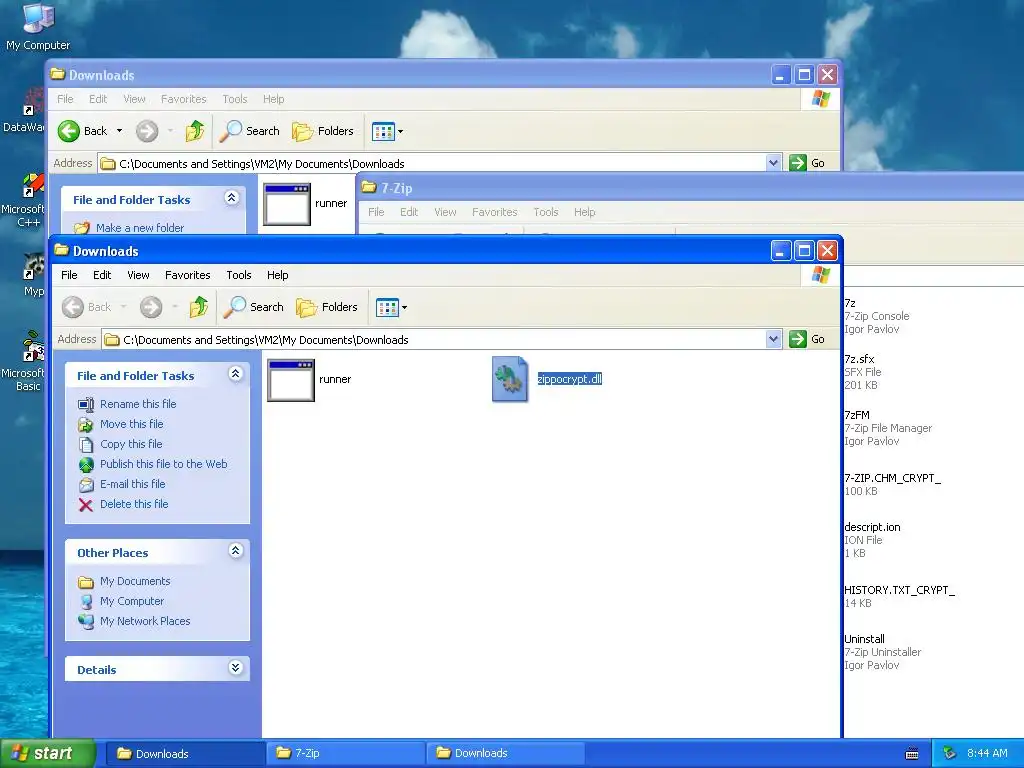
Task: Open Help menu in front Downloads window
Action: [x=278, y=275]
